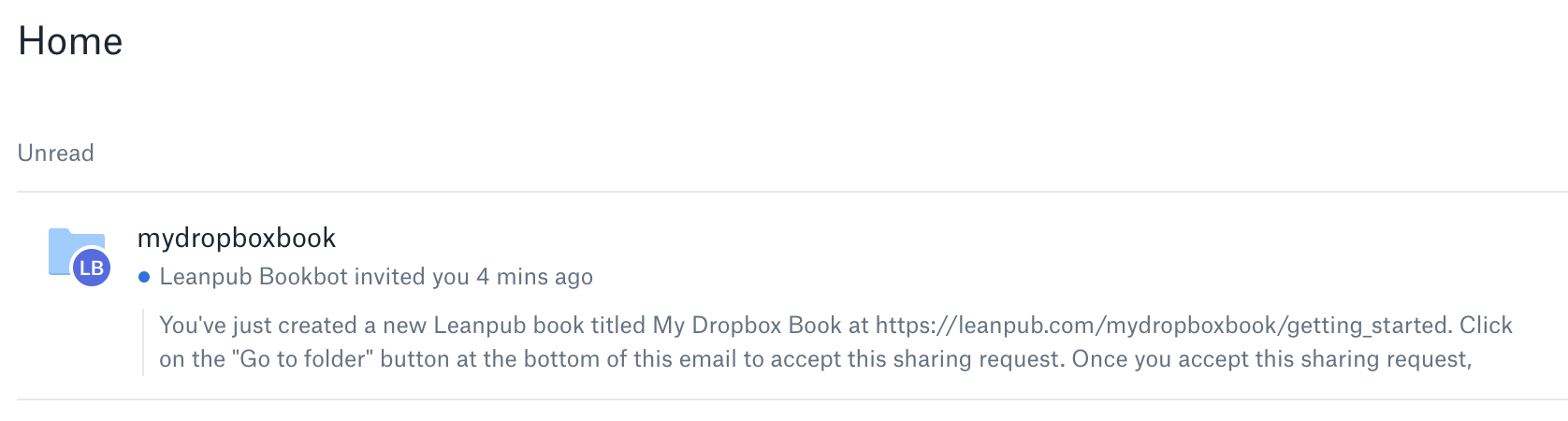Click the blue unread dot indicator
The height and width of the screenshot is (421, 1568).
pyautogui.click(x=144, y=277)
